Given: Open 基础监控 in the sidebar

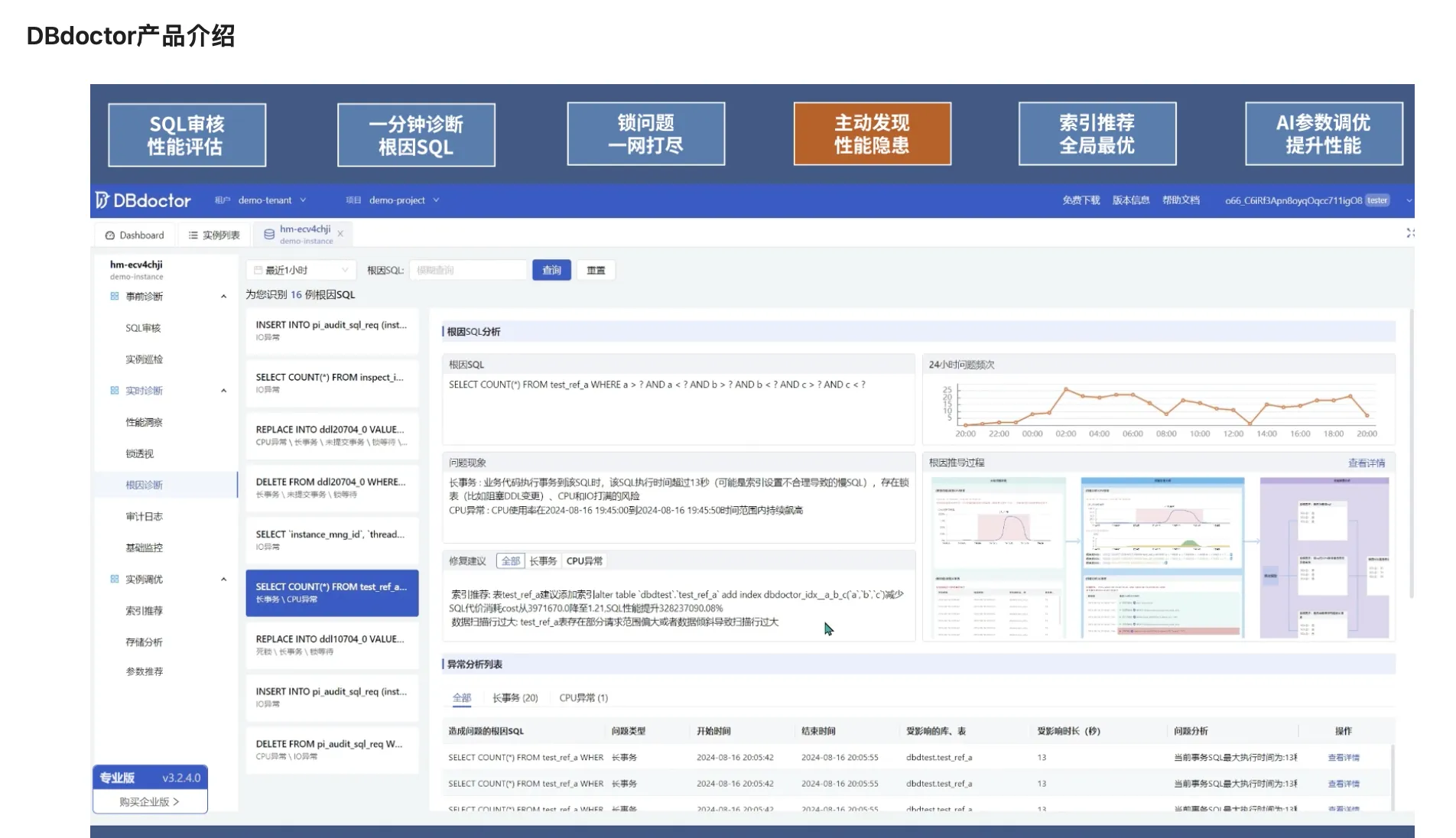Looking at the screenshot, I should [x=144, y=547].
